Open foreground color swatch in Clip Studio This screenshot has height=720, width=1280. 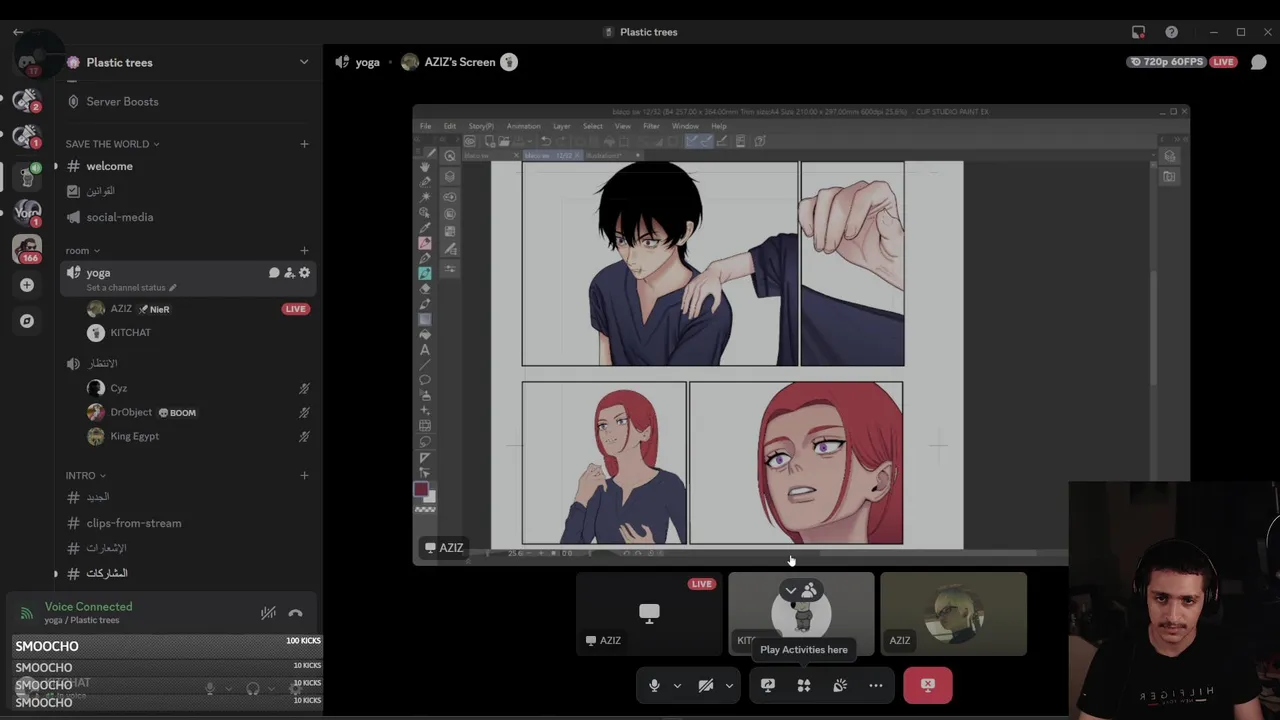pyautogui.click(x=421, y=490)
